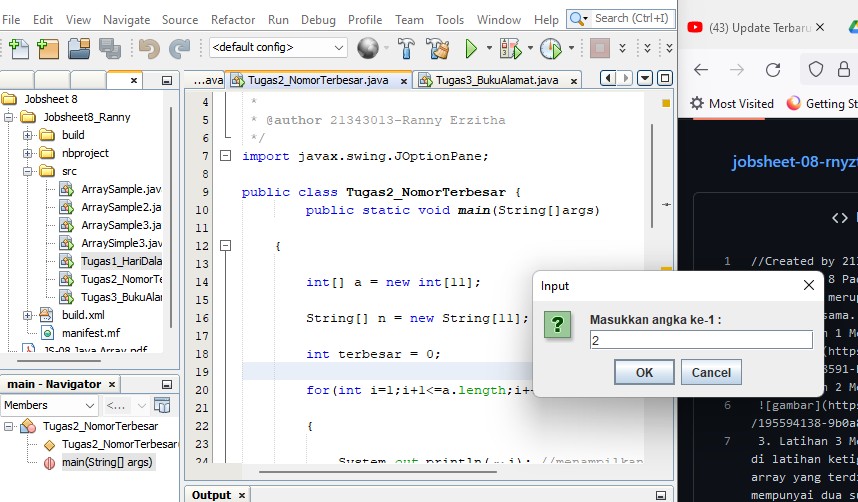Click Cancel in the Input dialog

coord(711,372)
